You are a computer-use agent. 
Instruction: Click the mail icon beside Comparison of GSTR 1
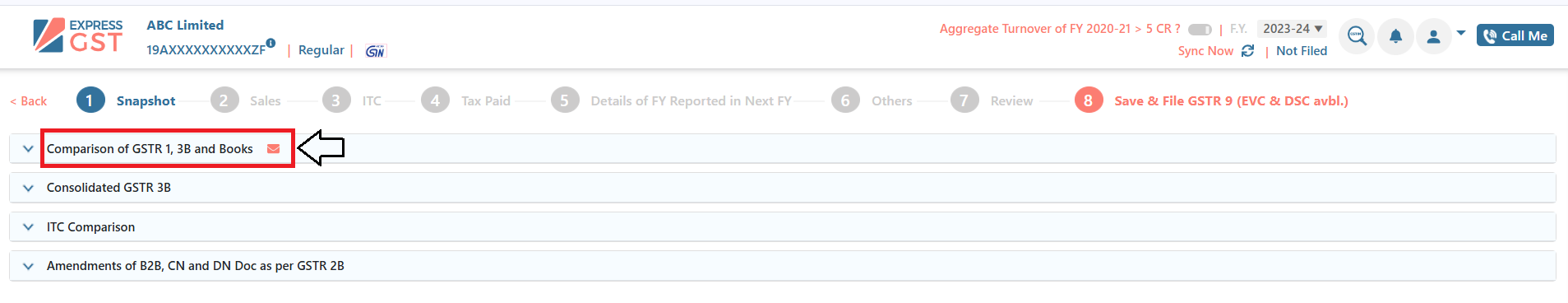pyautogui.click(x=274, y=149)
